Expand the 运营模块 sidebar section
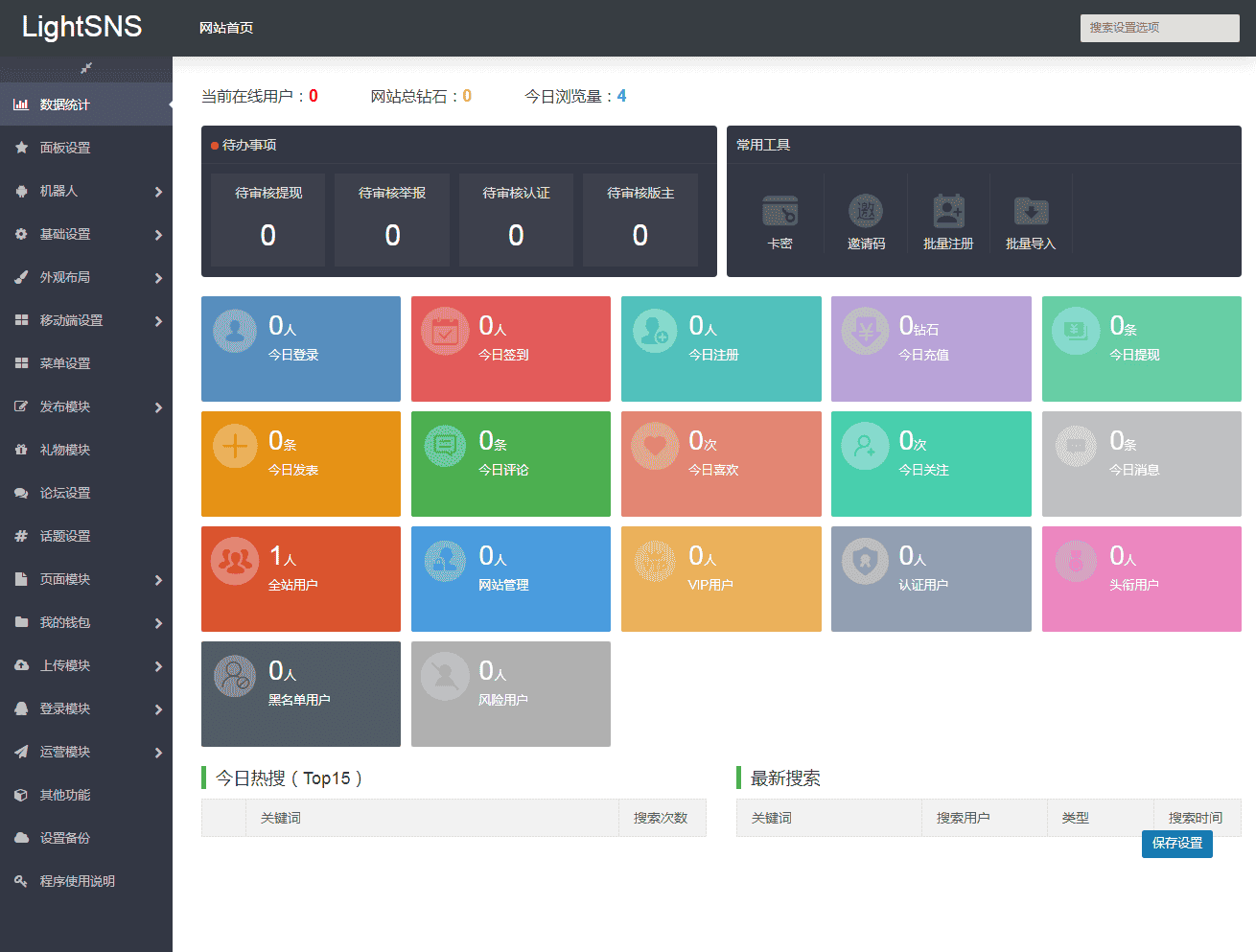This screenshot has height=952, width=1256. [86, 752]
